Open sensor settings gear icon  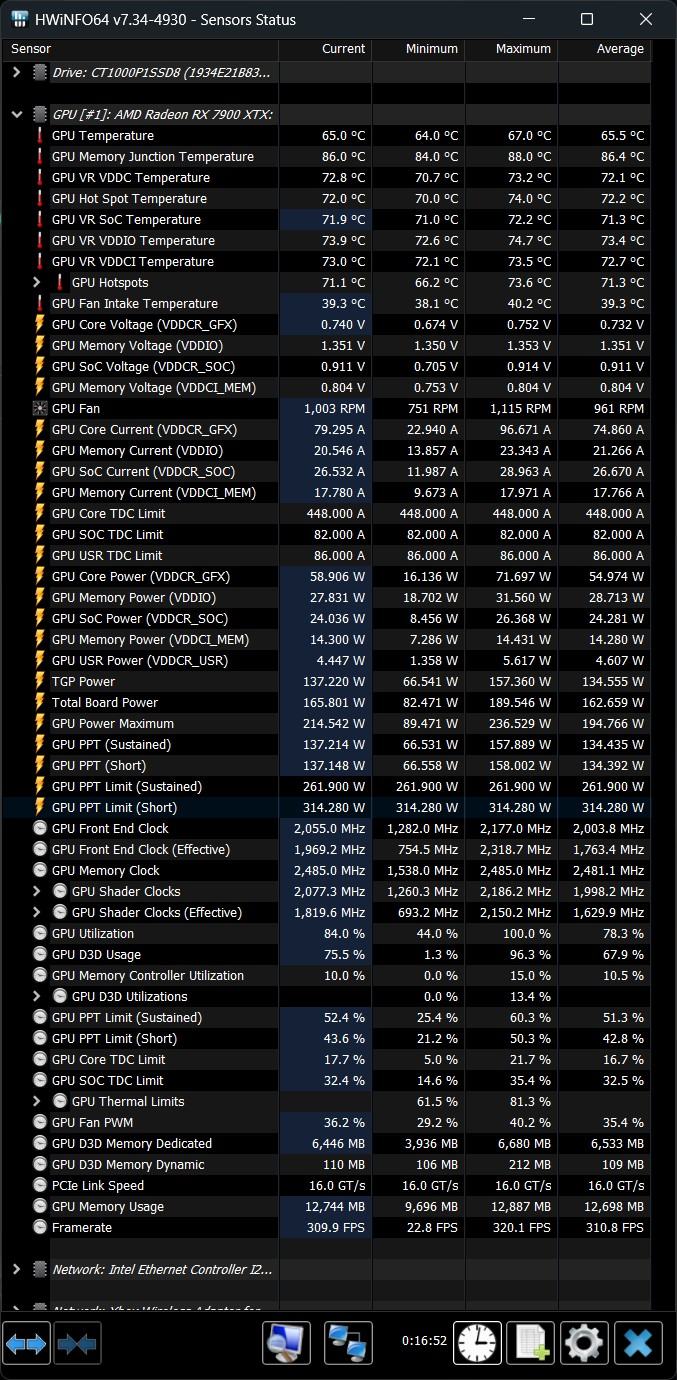pos(584,1343)
